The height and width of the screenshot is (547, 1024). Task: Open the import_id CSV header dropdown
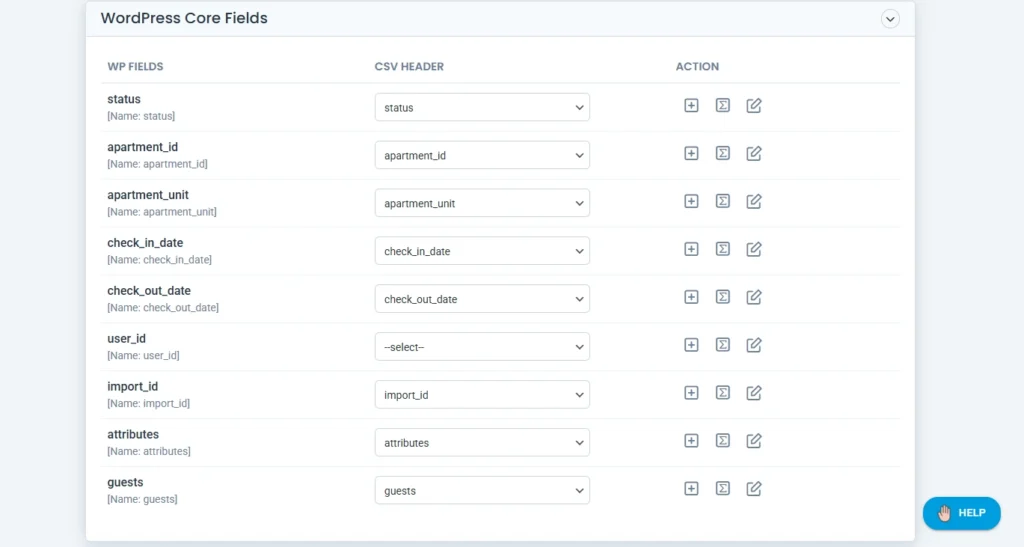(x=482, y=395)
